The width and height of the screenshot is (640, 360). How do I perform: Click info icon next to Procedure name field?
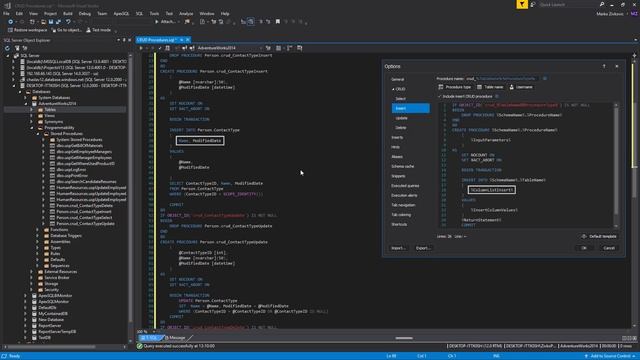544,78
